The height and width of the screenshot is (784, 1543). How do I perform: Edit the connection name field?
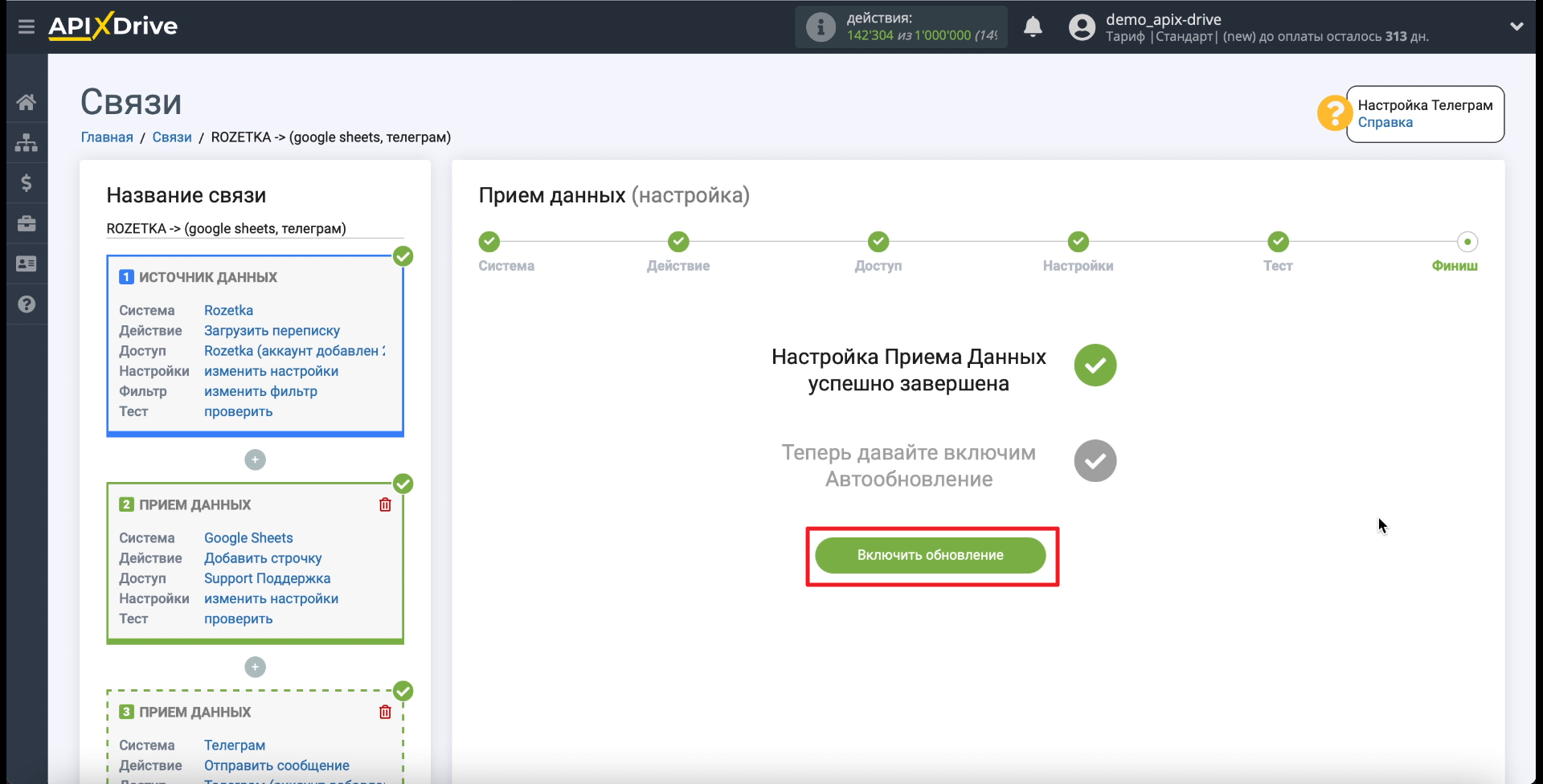pyautogui.click(x=255, y=229)
